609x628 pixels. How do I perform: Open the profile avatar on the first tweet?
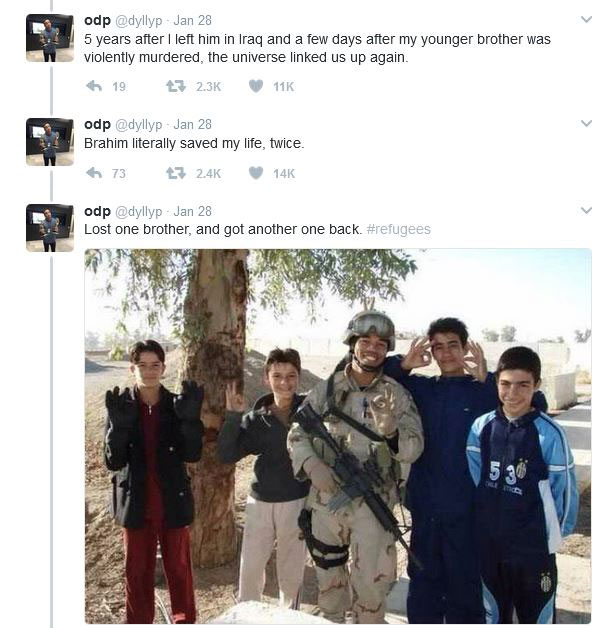(50, 38)
